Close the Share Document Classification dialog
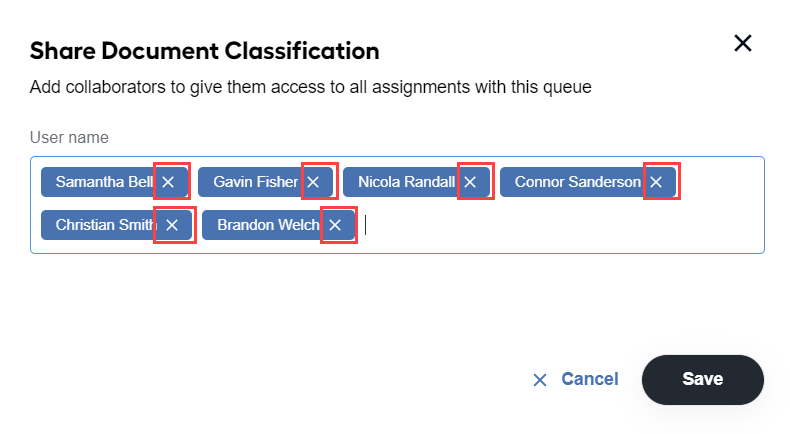This screenshot has width=790, height=434. pos(743,43)
